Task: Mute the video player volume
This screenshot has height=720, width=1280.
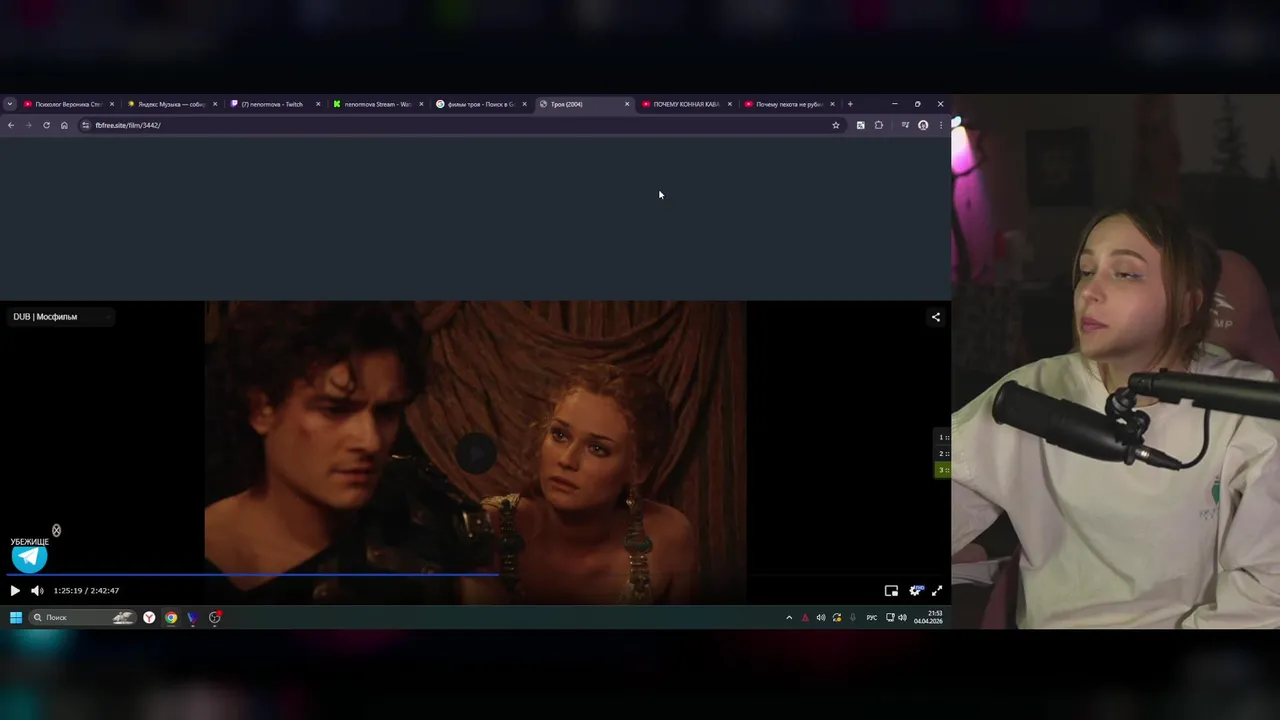Action: pyautogui.click(x=37, y=591)
